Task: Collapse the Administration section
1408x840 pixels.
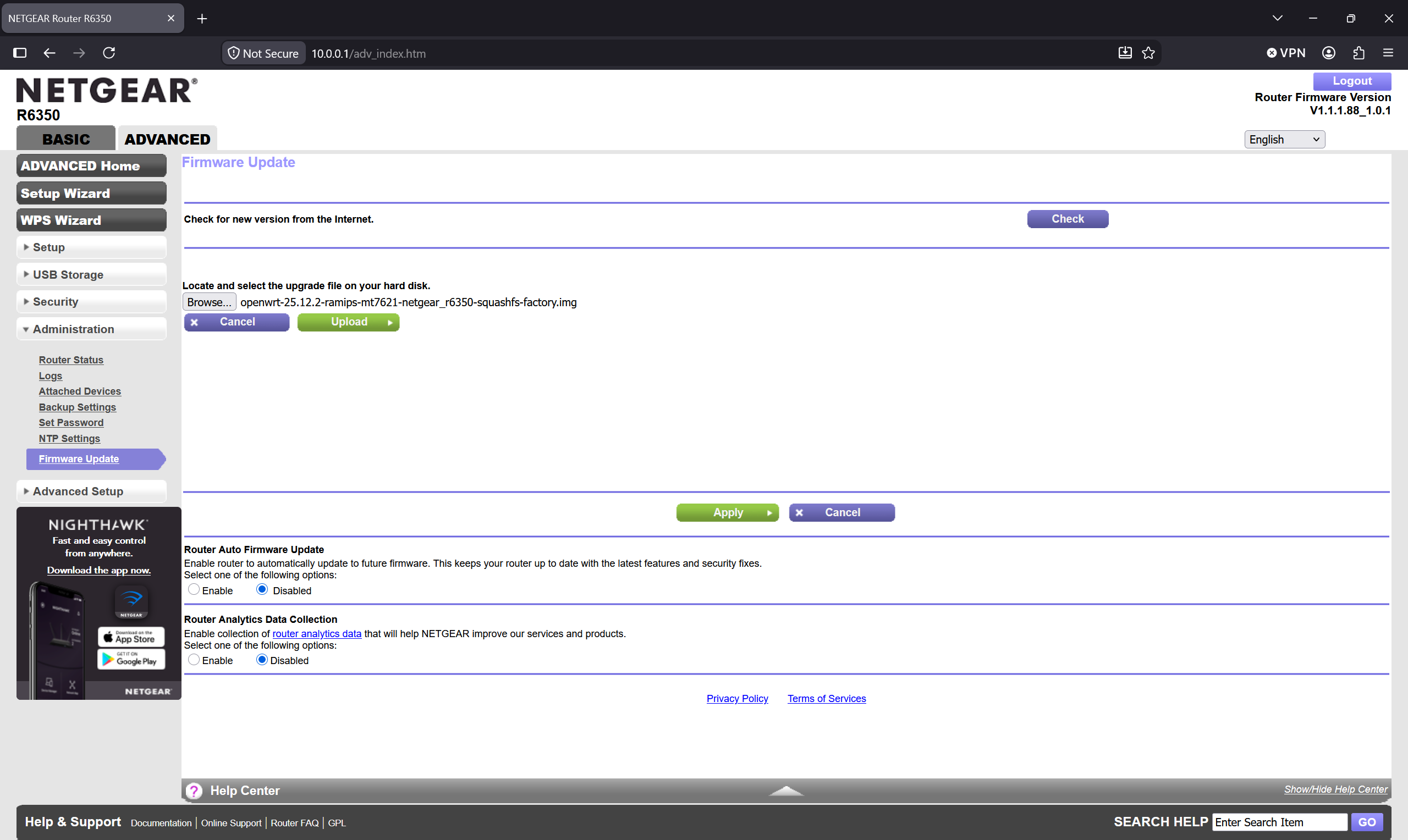Action: (x=92, y=329)
